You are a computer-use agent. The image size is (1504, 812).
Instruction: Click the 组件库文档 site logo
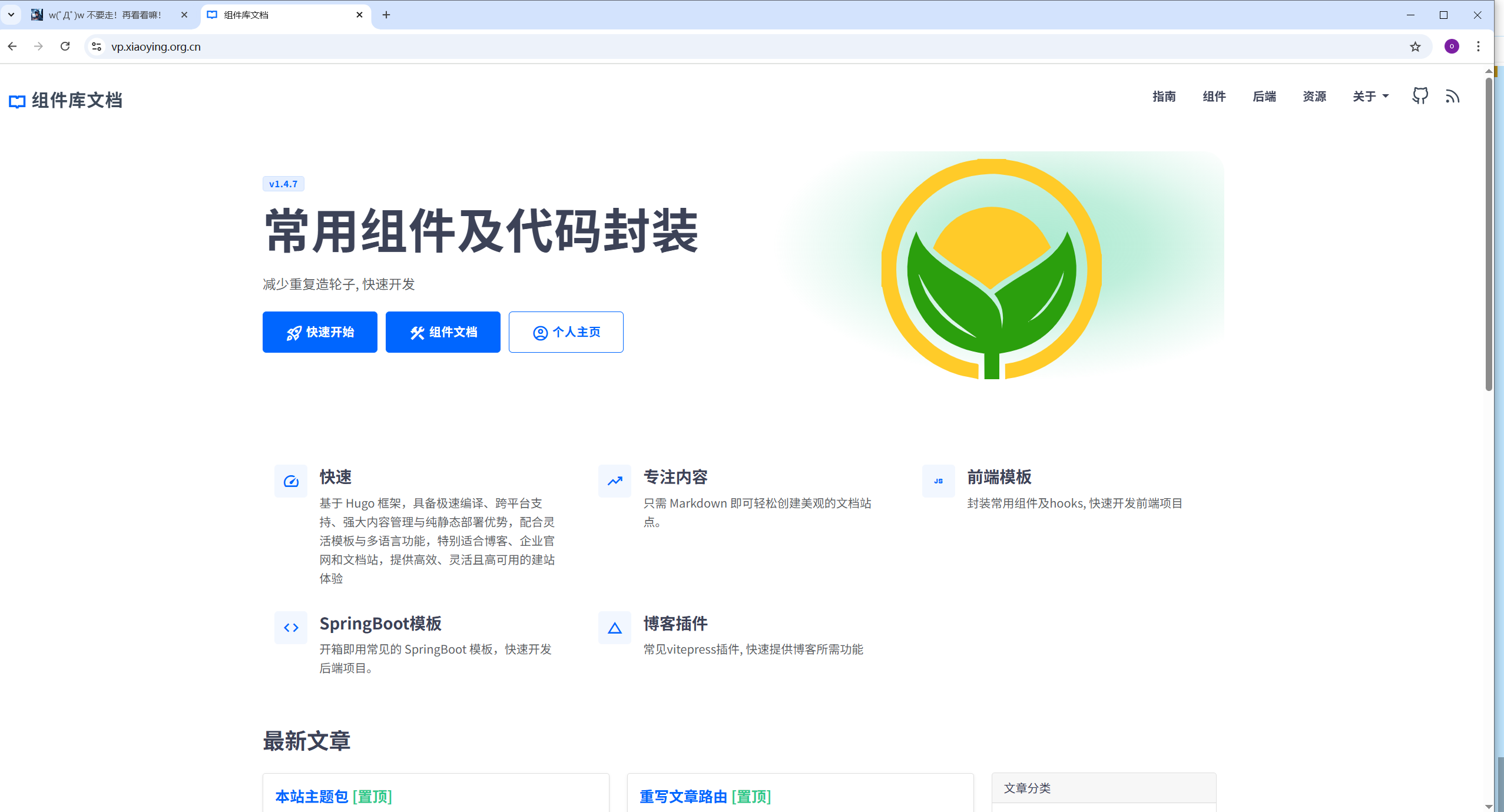pos(65,101)
